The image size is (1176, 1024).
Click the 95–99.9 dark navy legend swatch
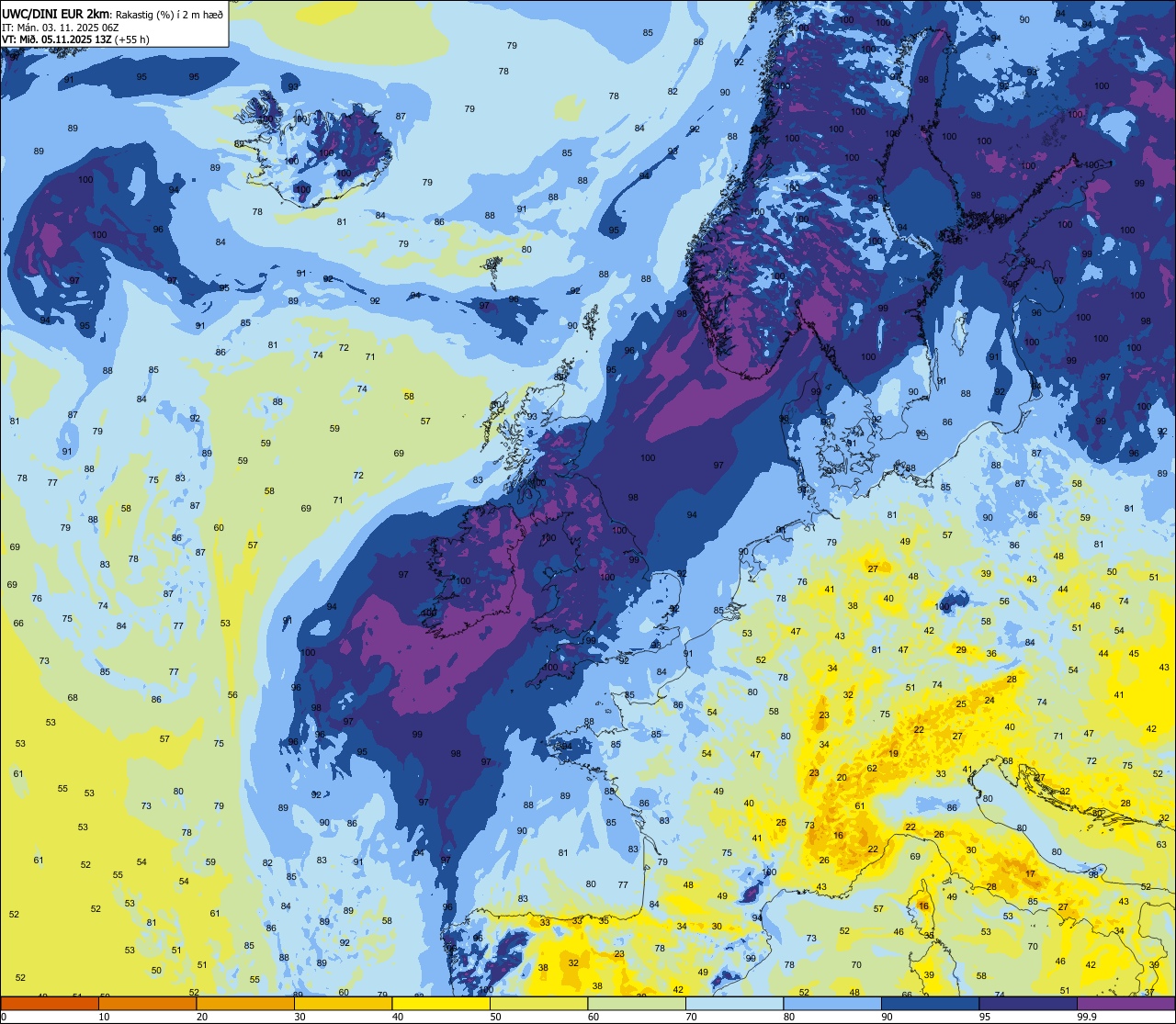pyautogui.click(x=1028, y=1004)
